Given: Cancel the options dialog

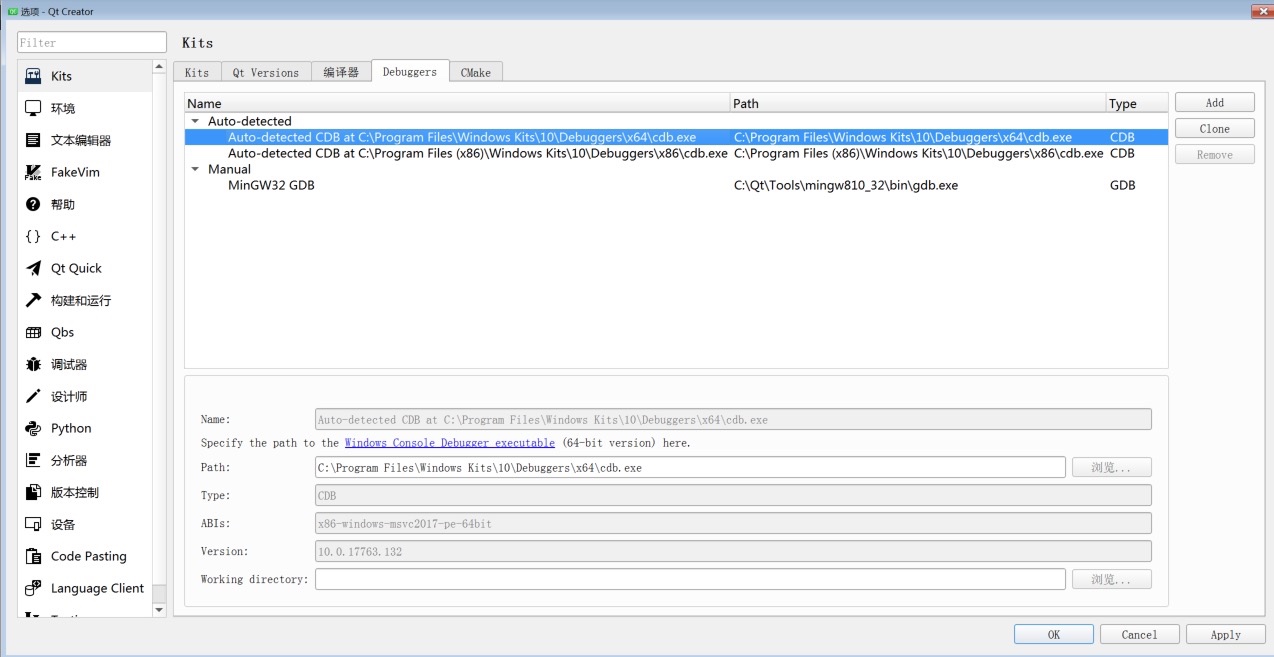Looking at the screenshot, I should (1140, 634).
